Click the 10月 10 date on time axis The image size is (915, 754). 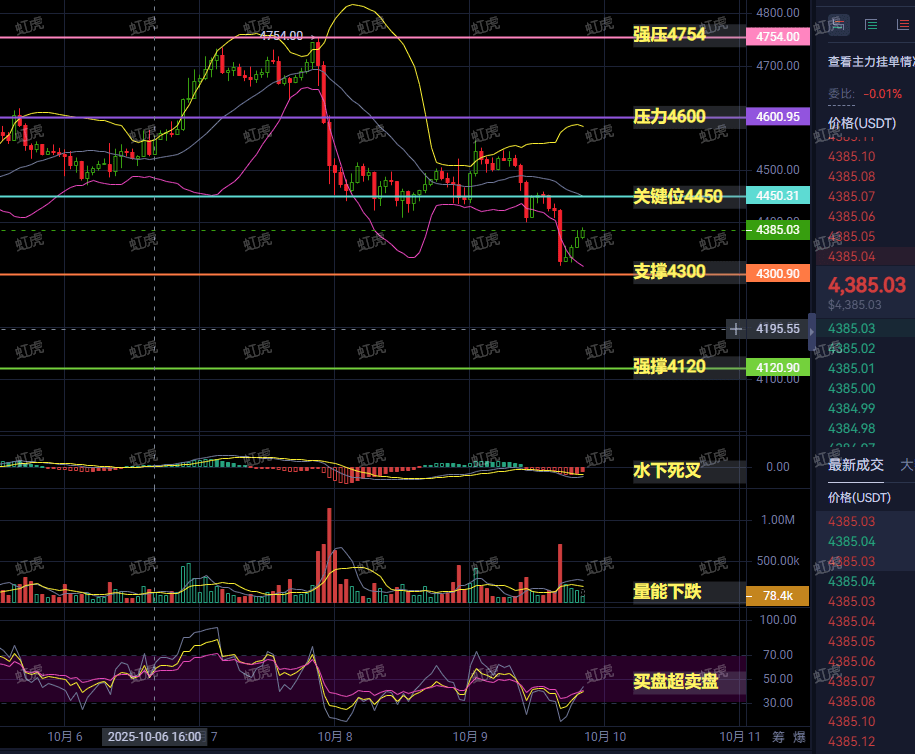point(605,737)
